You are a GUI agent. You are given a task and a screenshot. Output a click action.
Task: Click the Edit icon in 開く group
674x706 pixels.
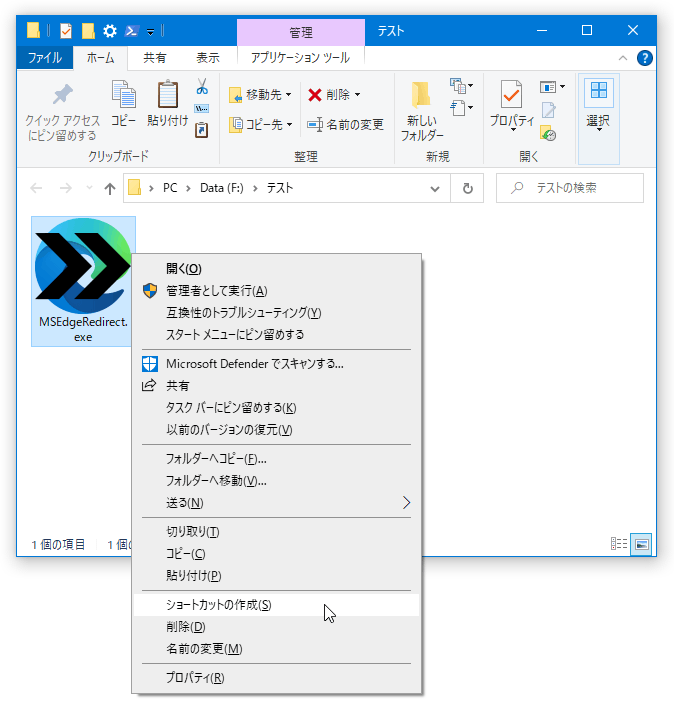coord(548,109)
